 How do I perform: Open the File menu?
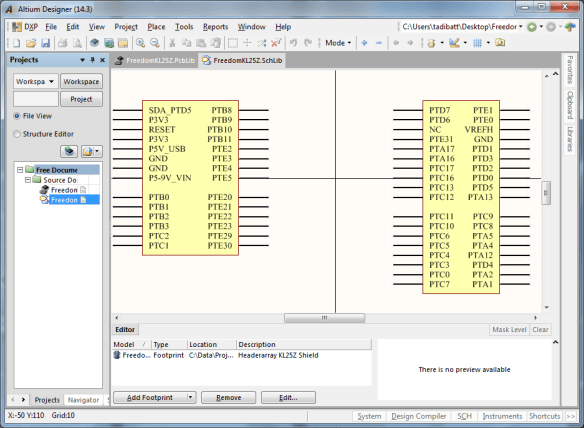[x=51, y=27]
